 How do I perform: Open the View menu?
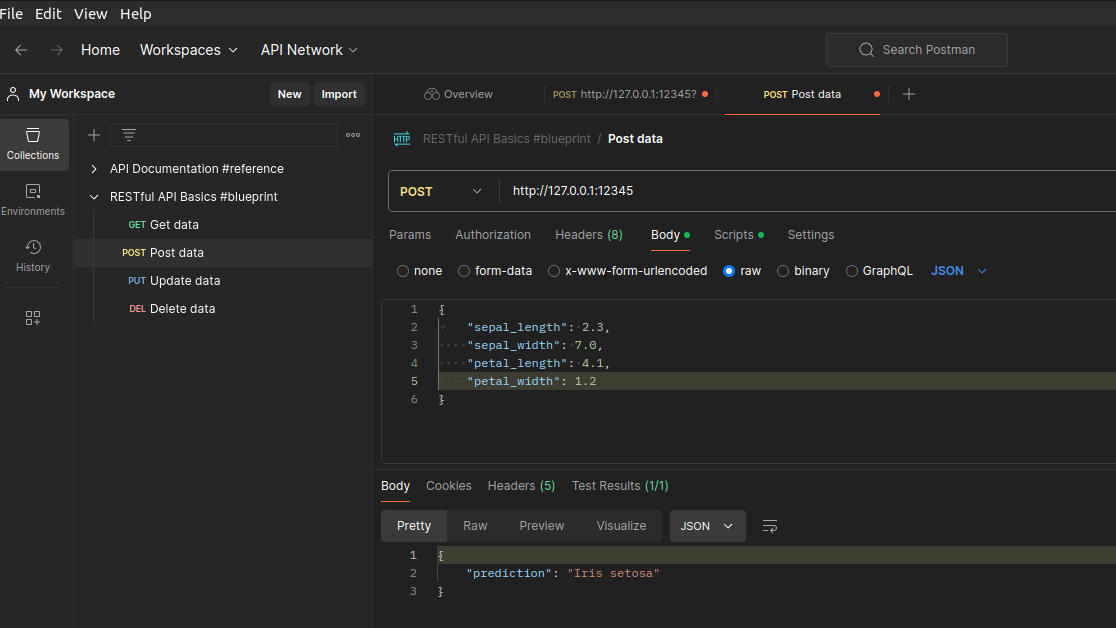point(90,13)
